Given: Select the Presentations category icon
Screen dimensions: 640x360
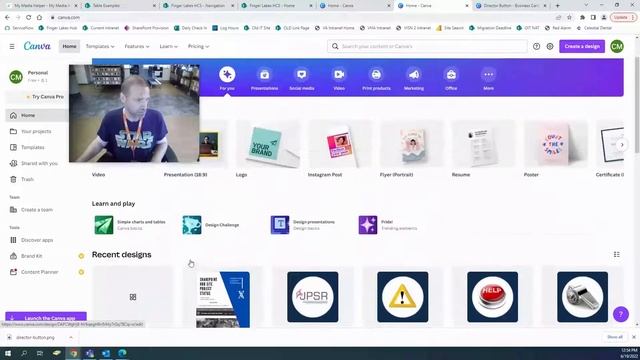Looking at the screenshot, I should (x=264, y=75).
